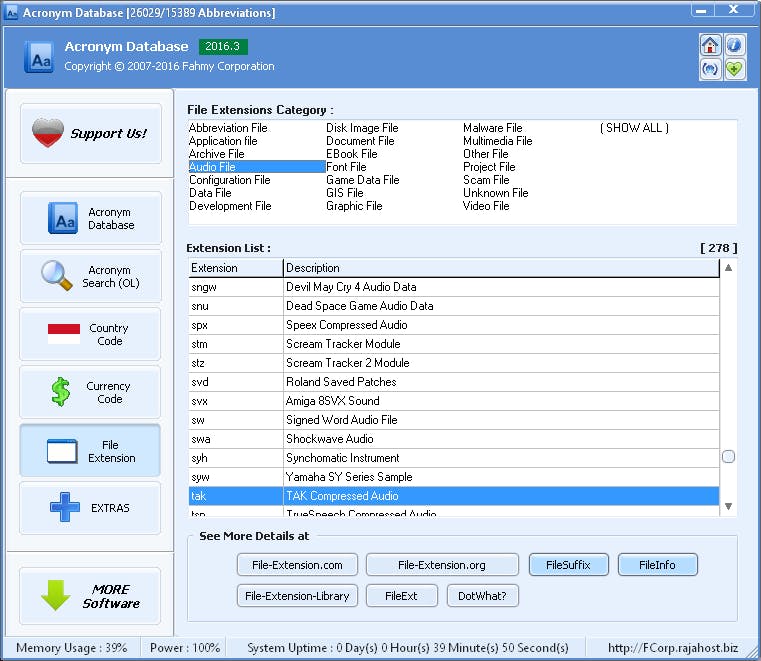Select the sw Signed Word Audio row
This screenshot has height=661, width=761.
454,420
